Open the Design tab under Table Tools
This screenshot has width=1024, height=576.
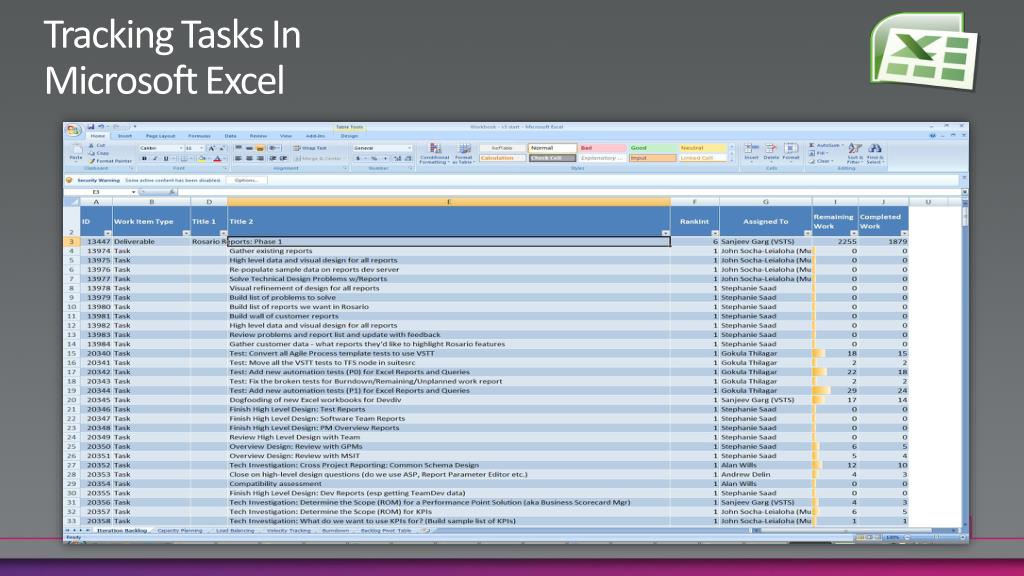[x=349, y=136]
